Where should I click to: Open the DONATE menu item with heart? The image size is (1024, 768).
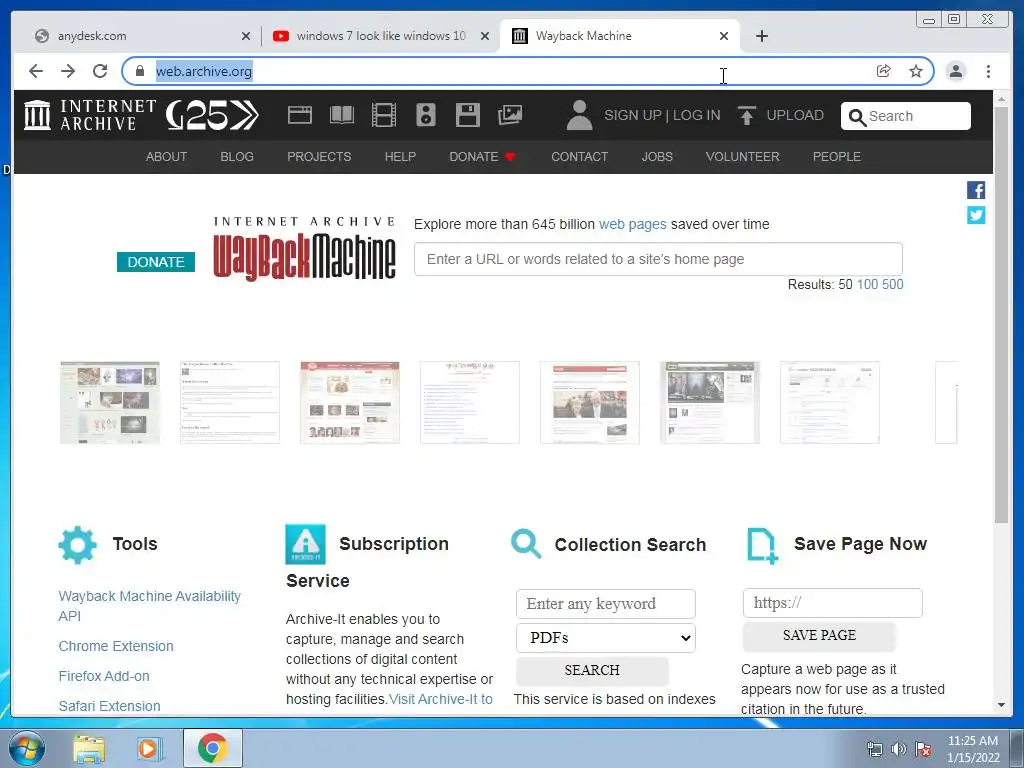(x=483, y=157)
